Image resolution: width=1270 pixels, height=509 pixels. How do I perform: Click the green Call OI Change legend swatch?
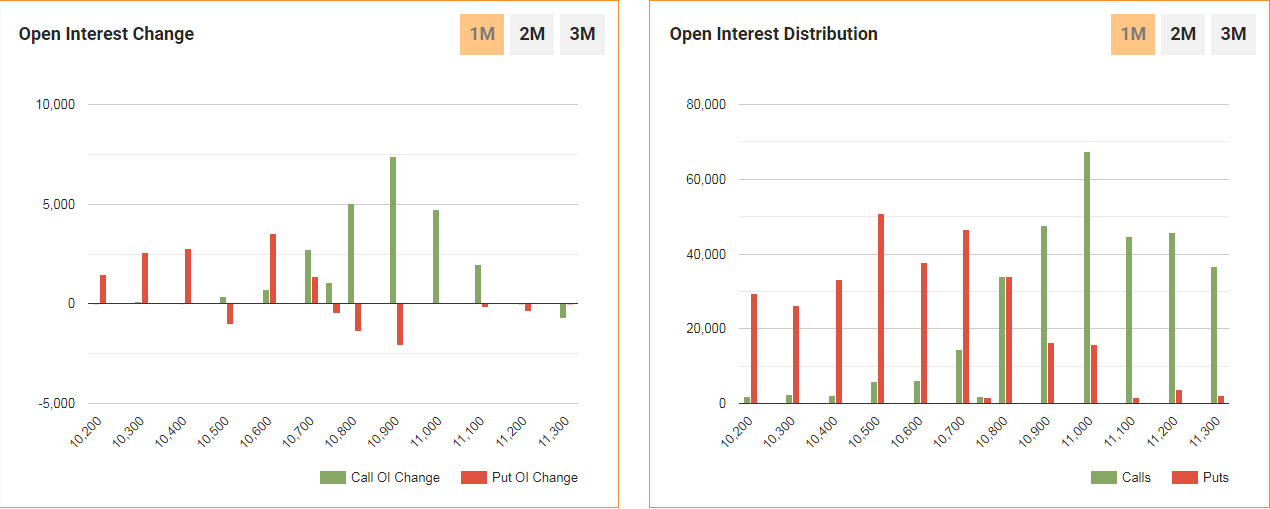point(332,478)
